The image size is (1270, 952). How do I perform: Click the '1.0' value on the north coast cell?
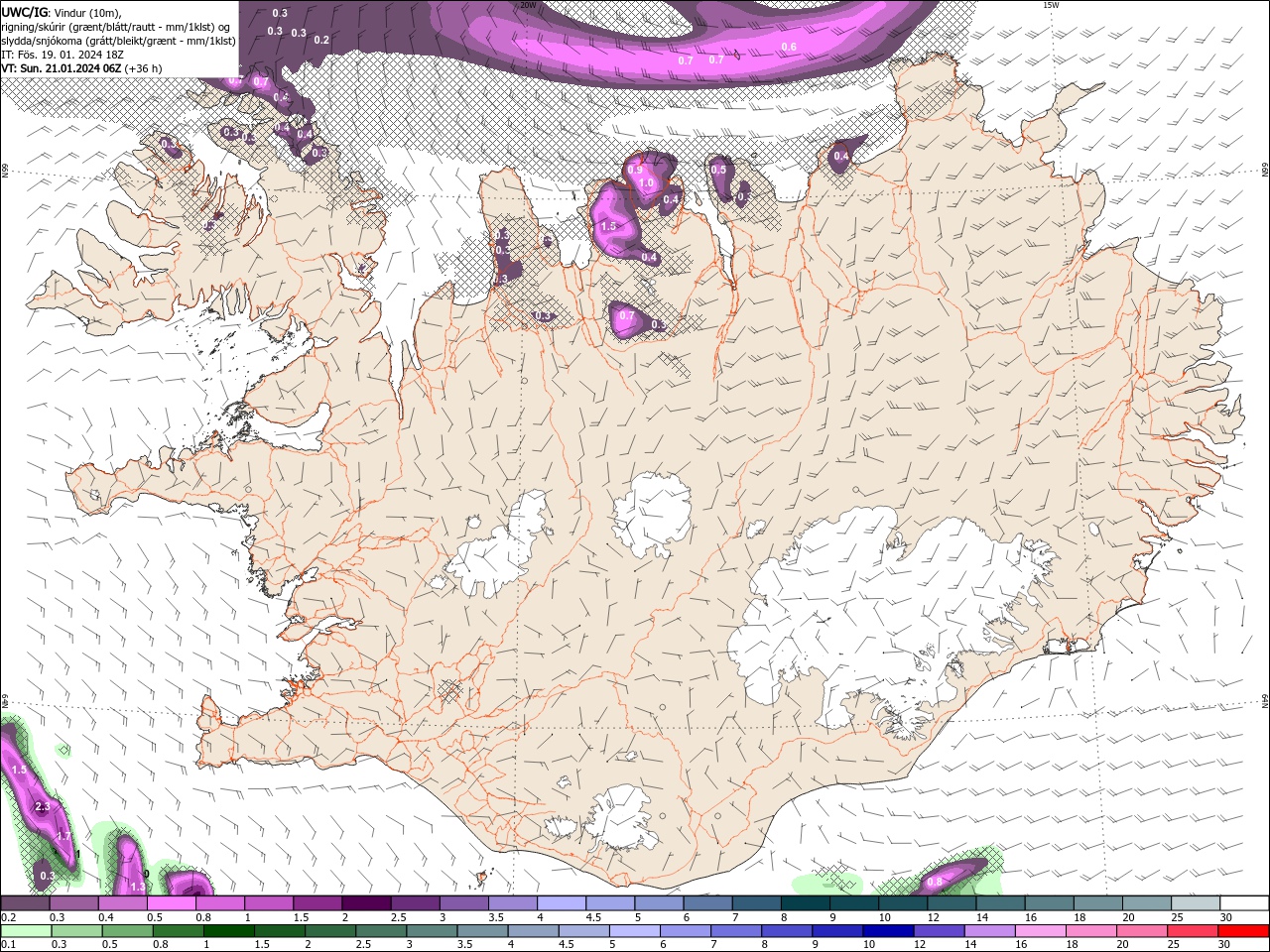tap(646, 183)
